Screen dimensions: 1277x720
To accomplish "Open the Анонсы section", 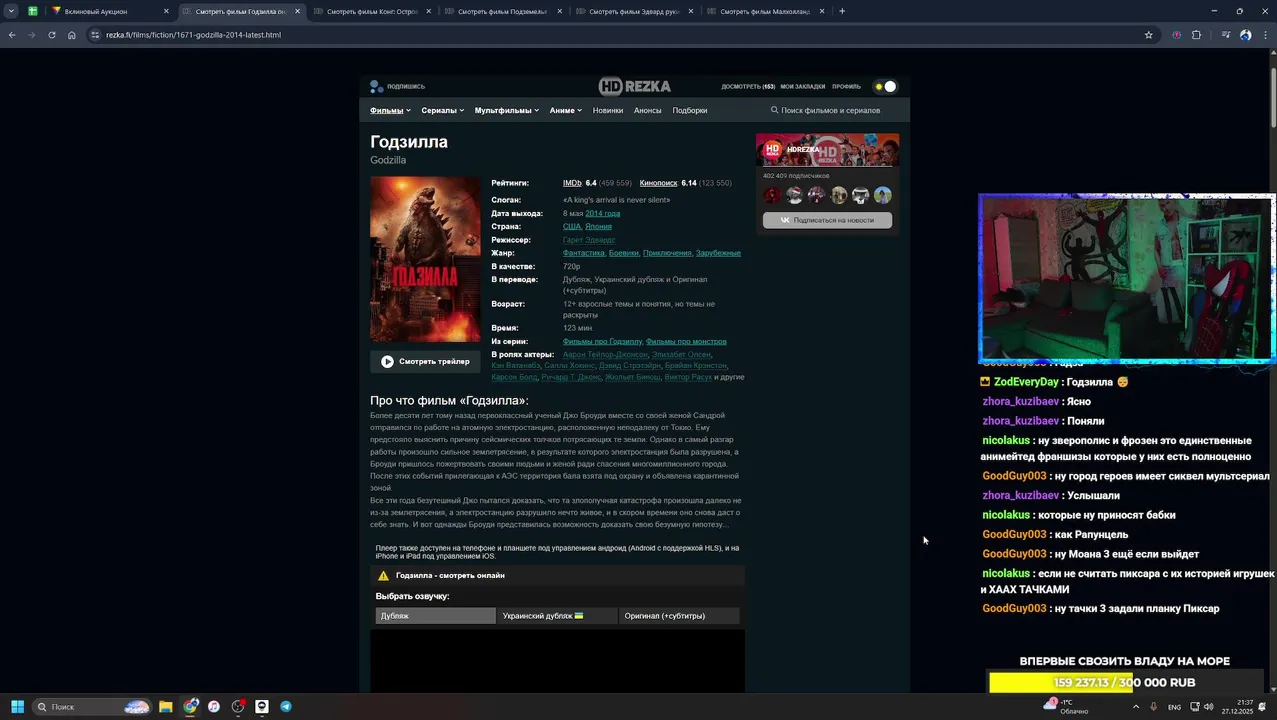I will click(647, 110).
